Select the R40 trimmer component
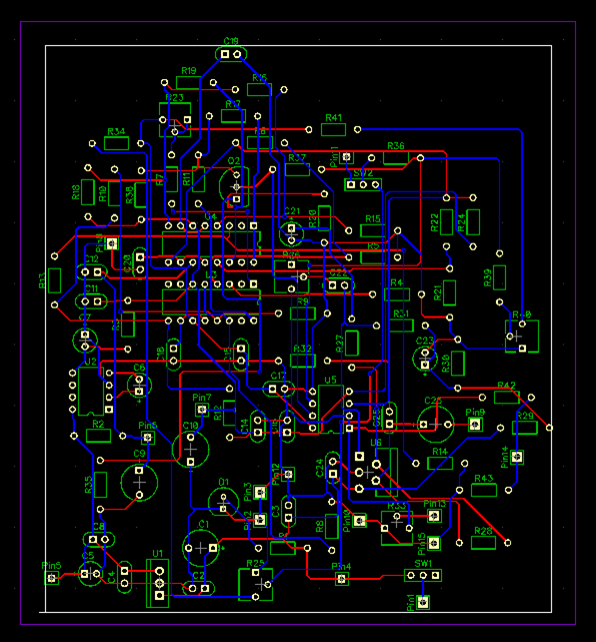 point(522,337)
